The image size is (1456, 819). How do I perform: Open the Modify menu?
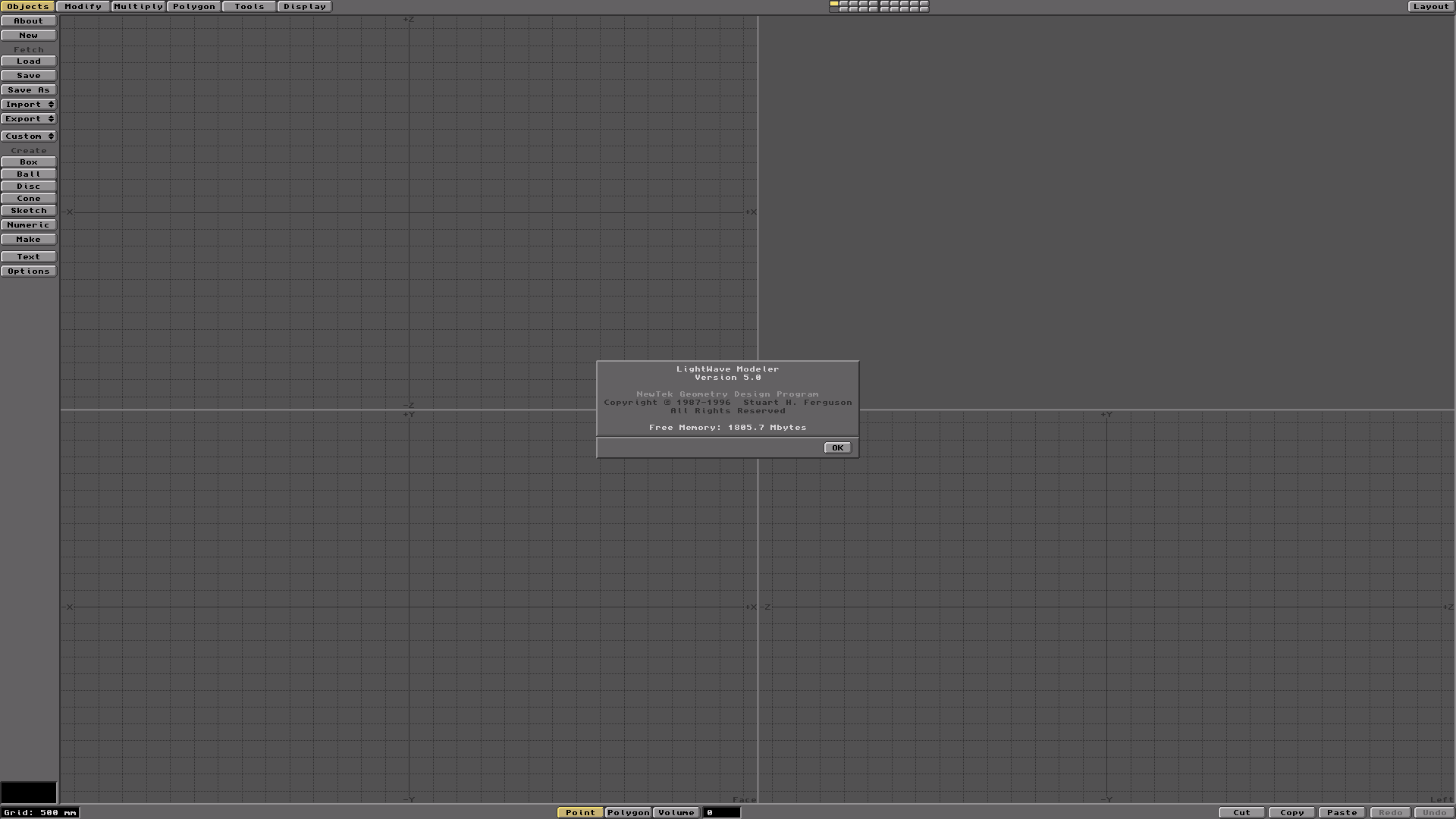pyautogui.click(x=82, y=6)
